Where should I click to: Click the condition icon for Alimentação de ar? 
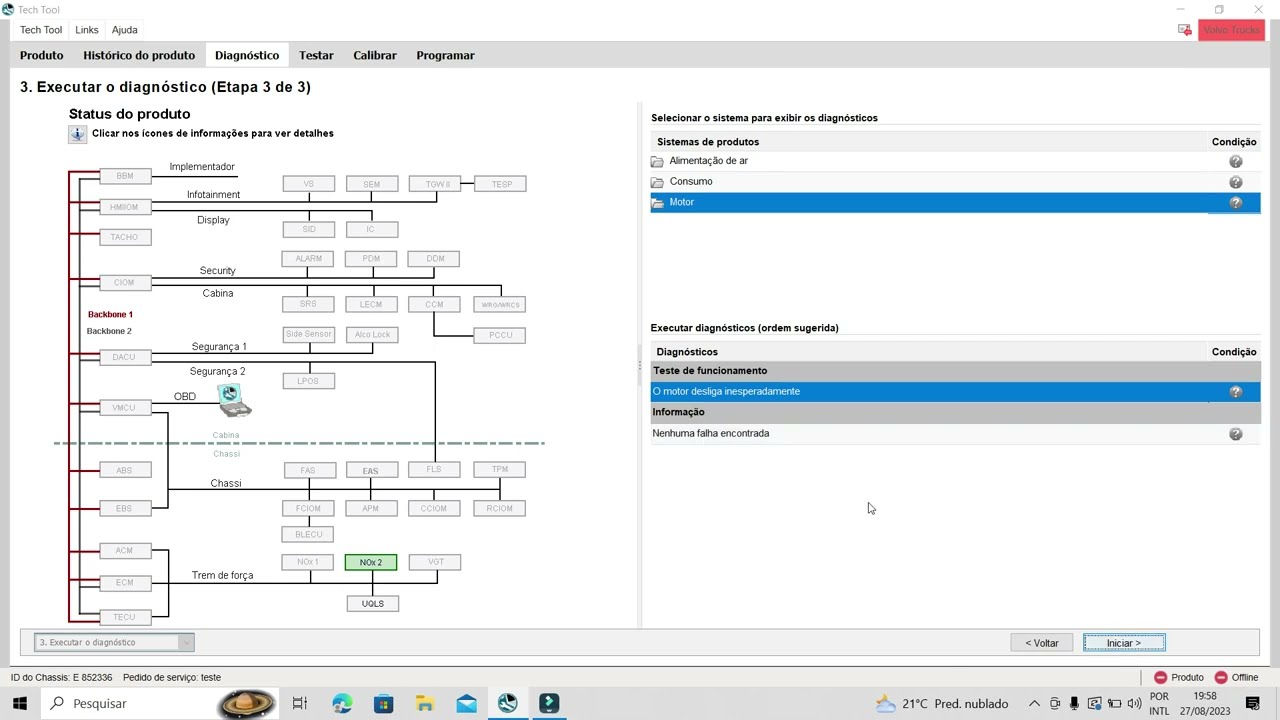click(x=1236, y=161)
